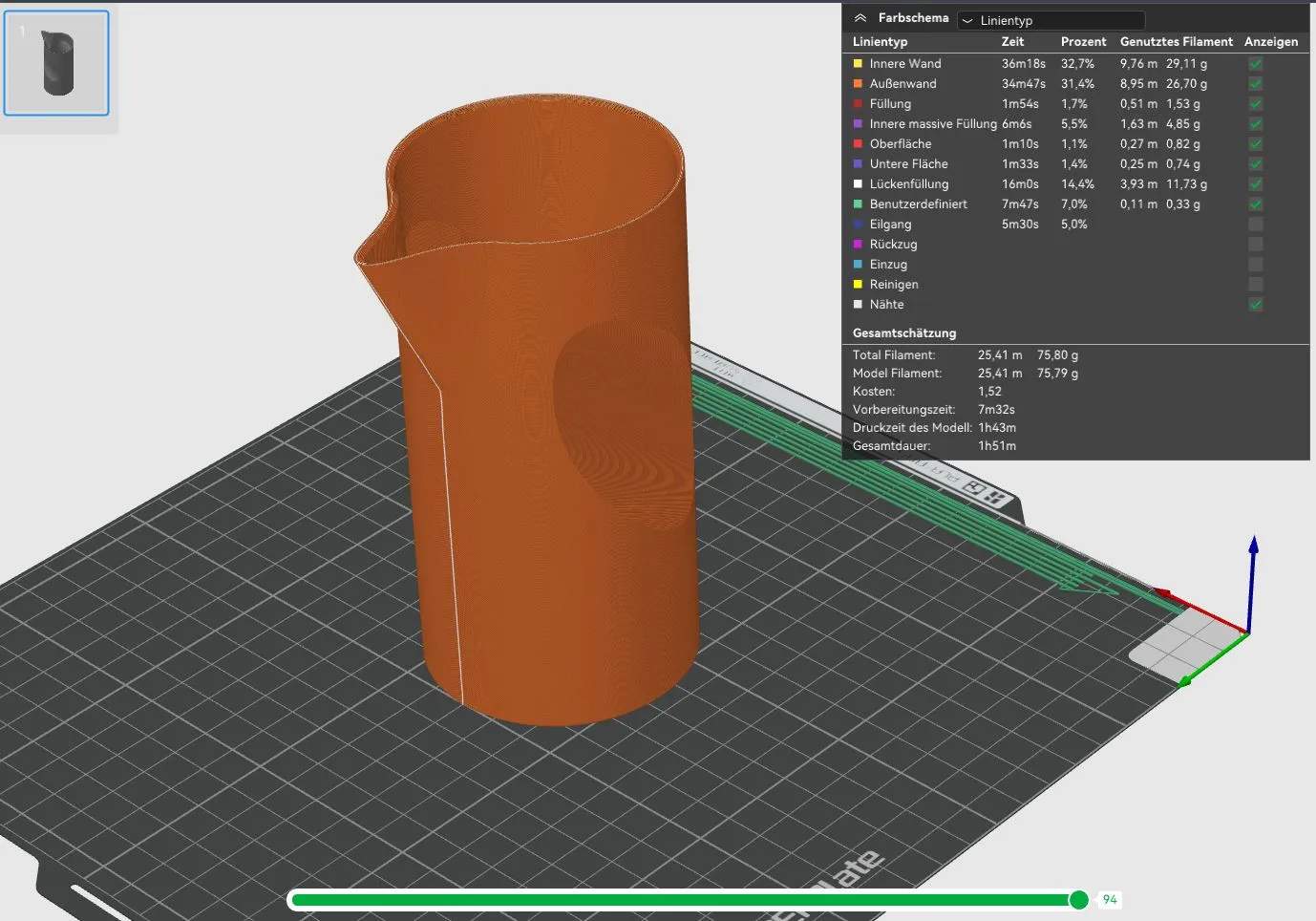Click the Farbschema label
The image size is (1316, 921).
tap(914, 18)
